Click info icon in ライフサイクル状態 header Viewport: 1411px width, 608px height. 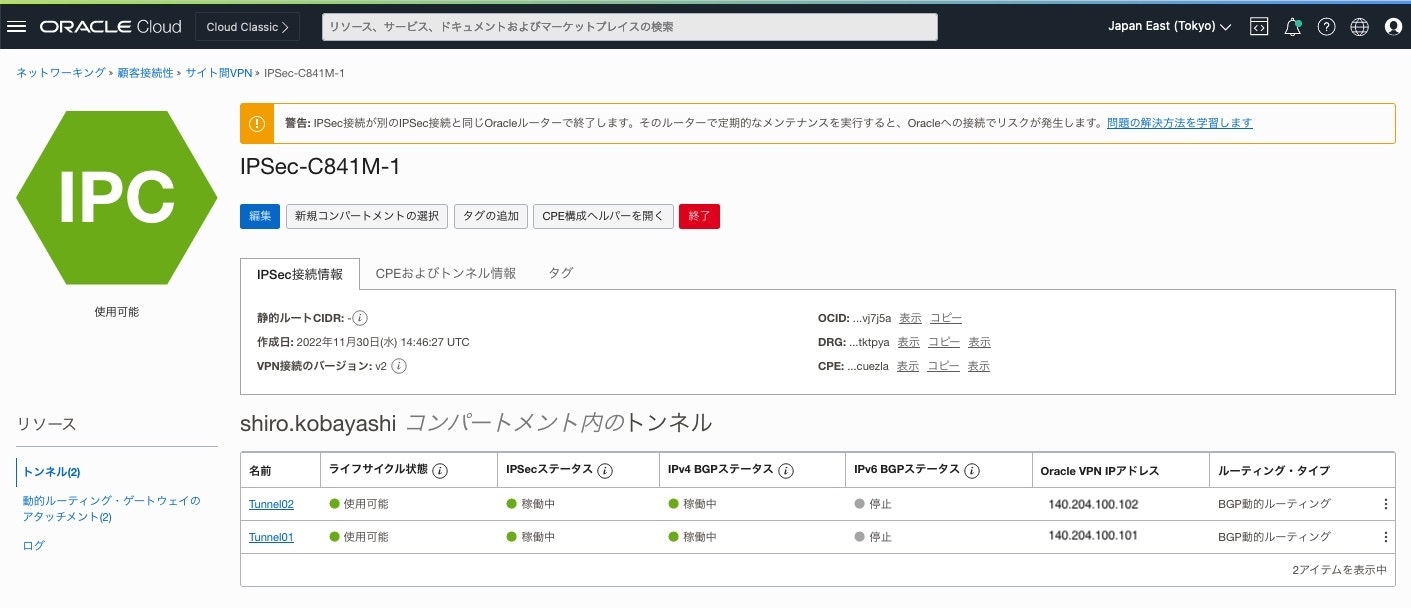point(440,470)
